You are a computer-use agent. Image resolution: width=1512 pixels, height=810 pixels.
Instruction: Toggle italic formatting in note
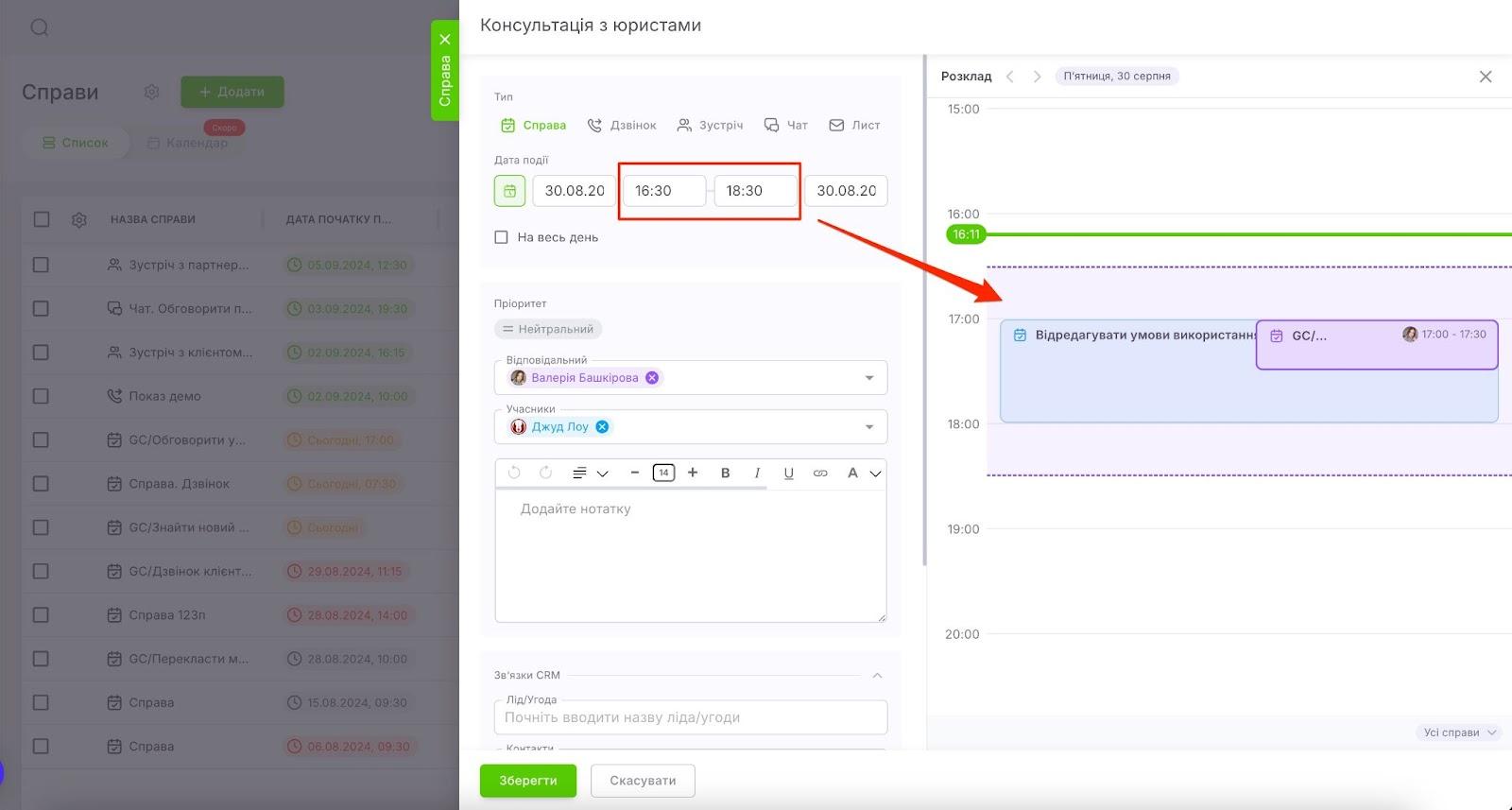[757, 473]
